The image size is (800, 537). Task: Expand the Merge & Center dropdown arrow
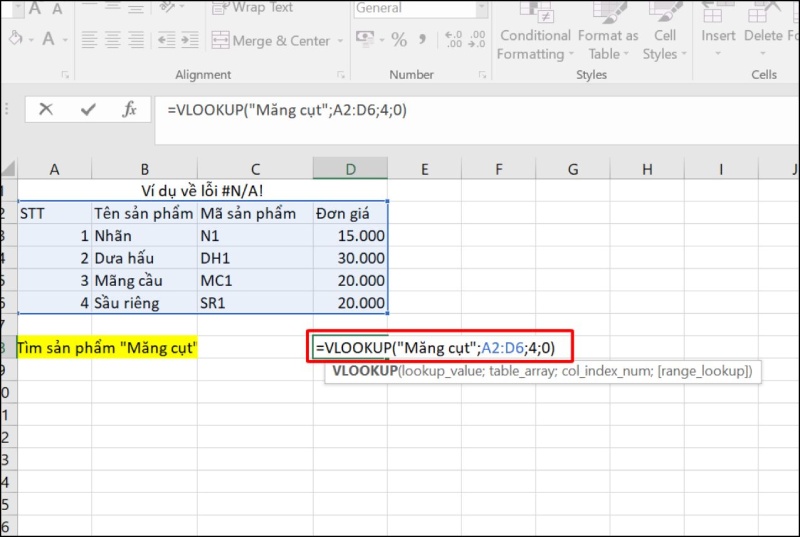pyautogui.click(x=340, y=40)
